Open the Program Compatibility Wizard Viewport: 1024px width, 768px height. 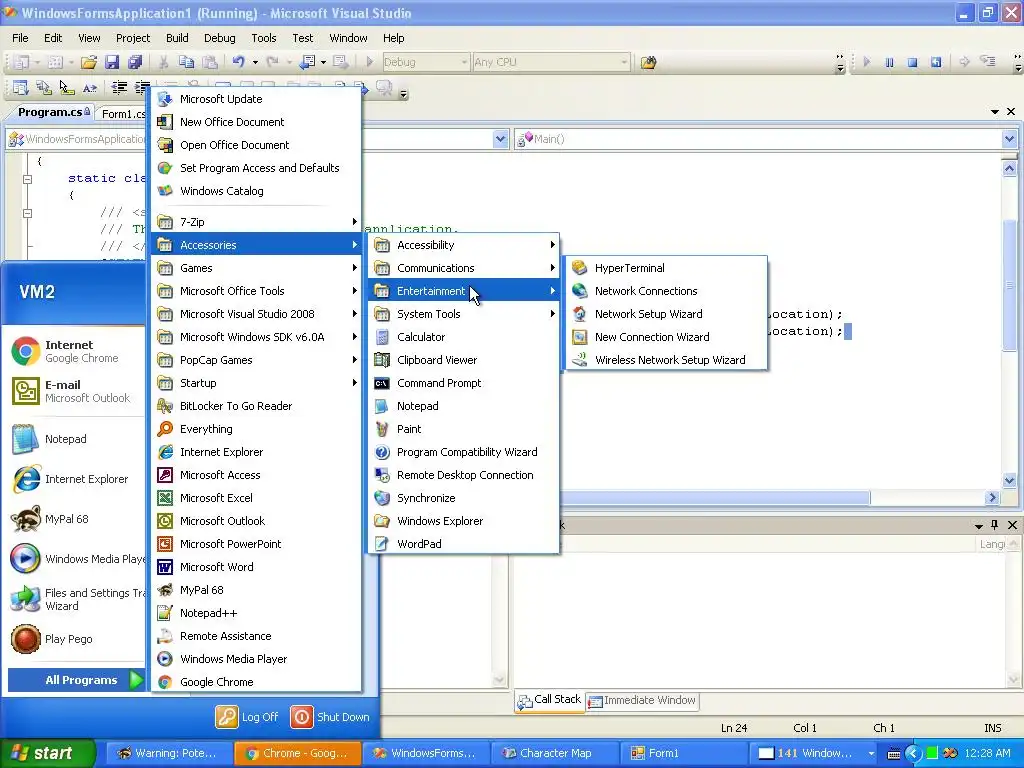[464, 451]
